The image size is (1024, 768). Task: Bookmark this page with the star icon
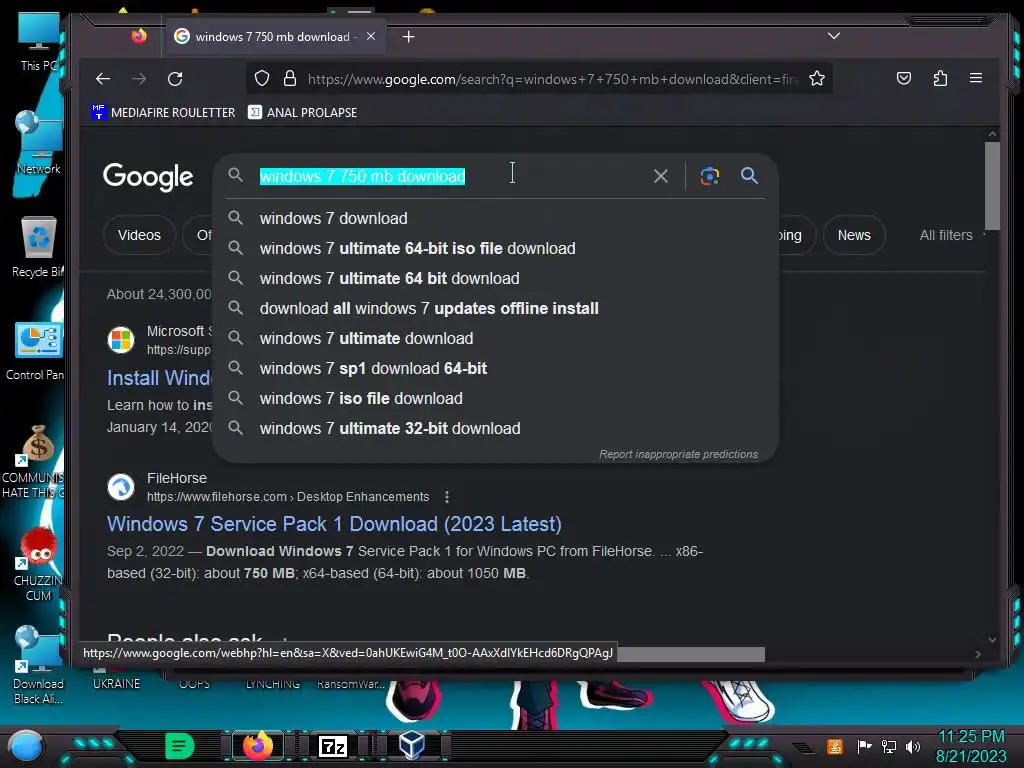(817, 79)
